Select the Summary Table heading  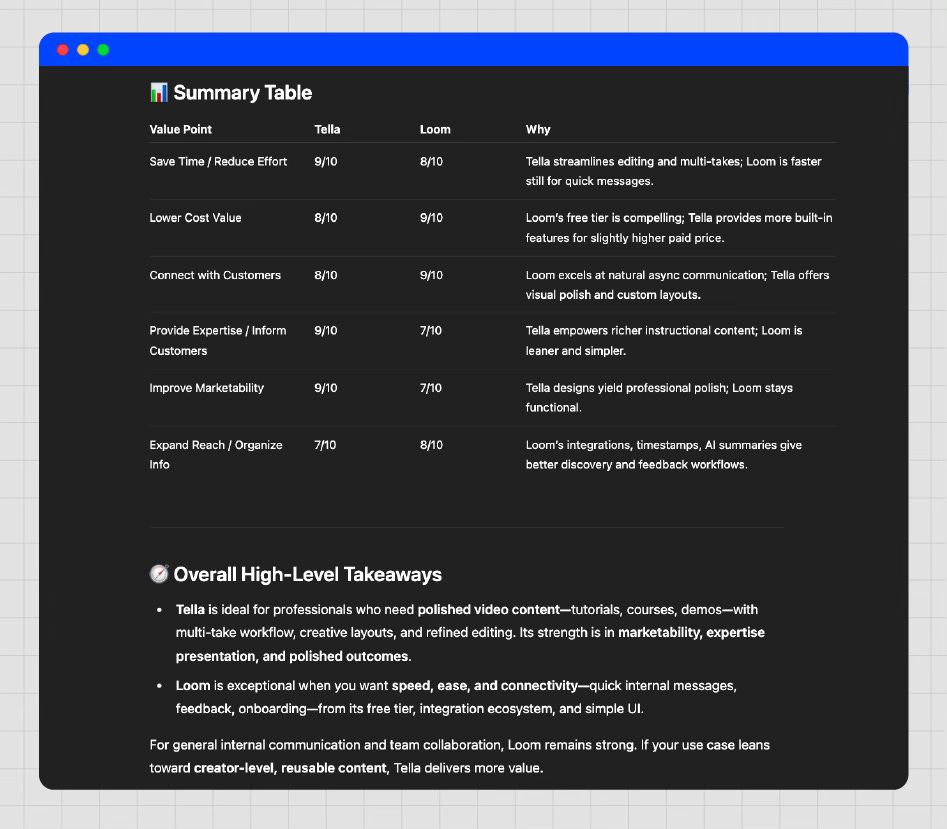[243, 92]
